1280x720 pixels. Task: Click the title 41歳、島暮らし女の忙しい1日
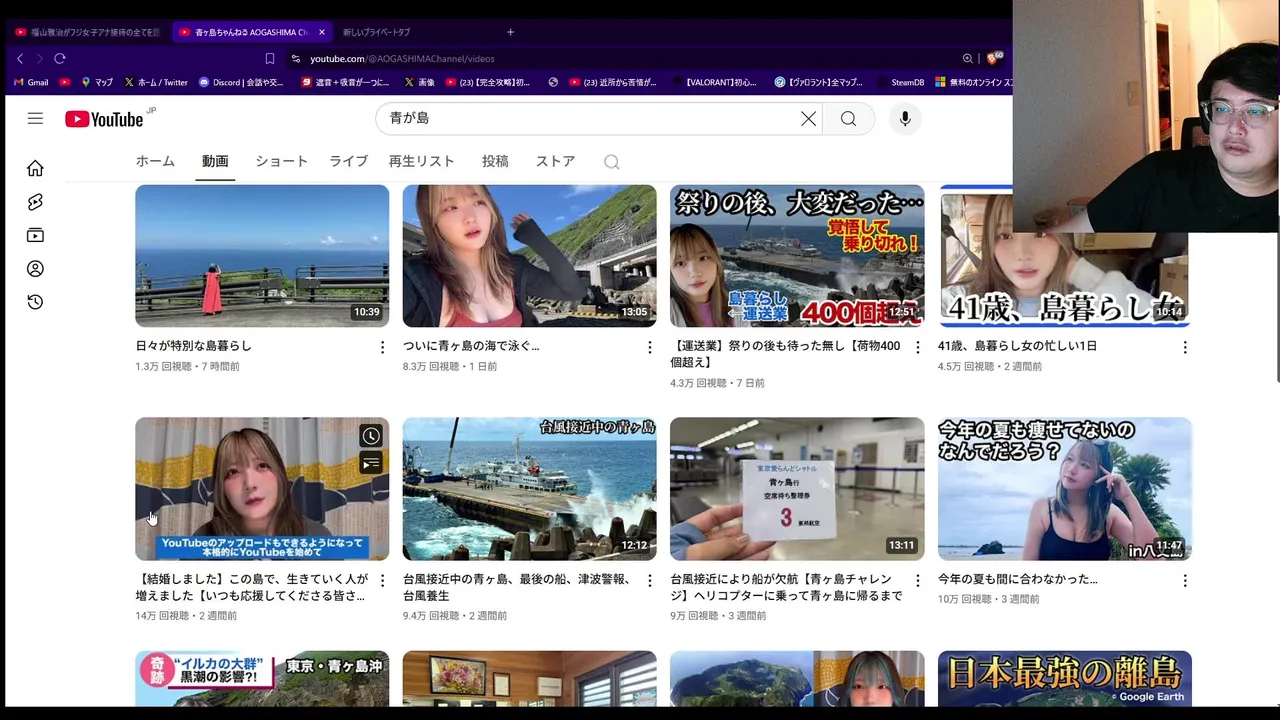click(x=1017, y=346)
